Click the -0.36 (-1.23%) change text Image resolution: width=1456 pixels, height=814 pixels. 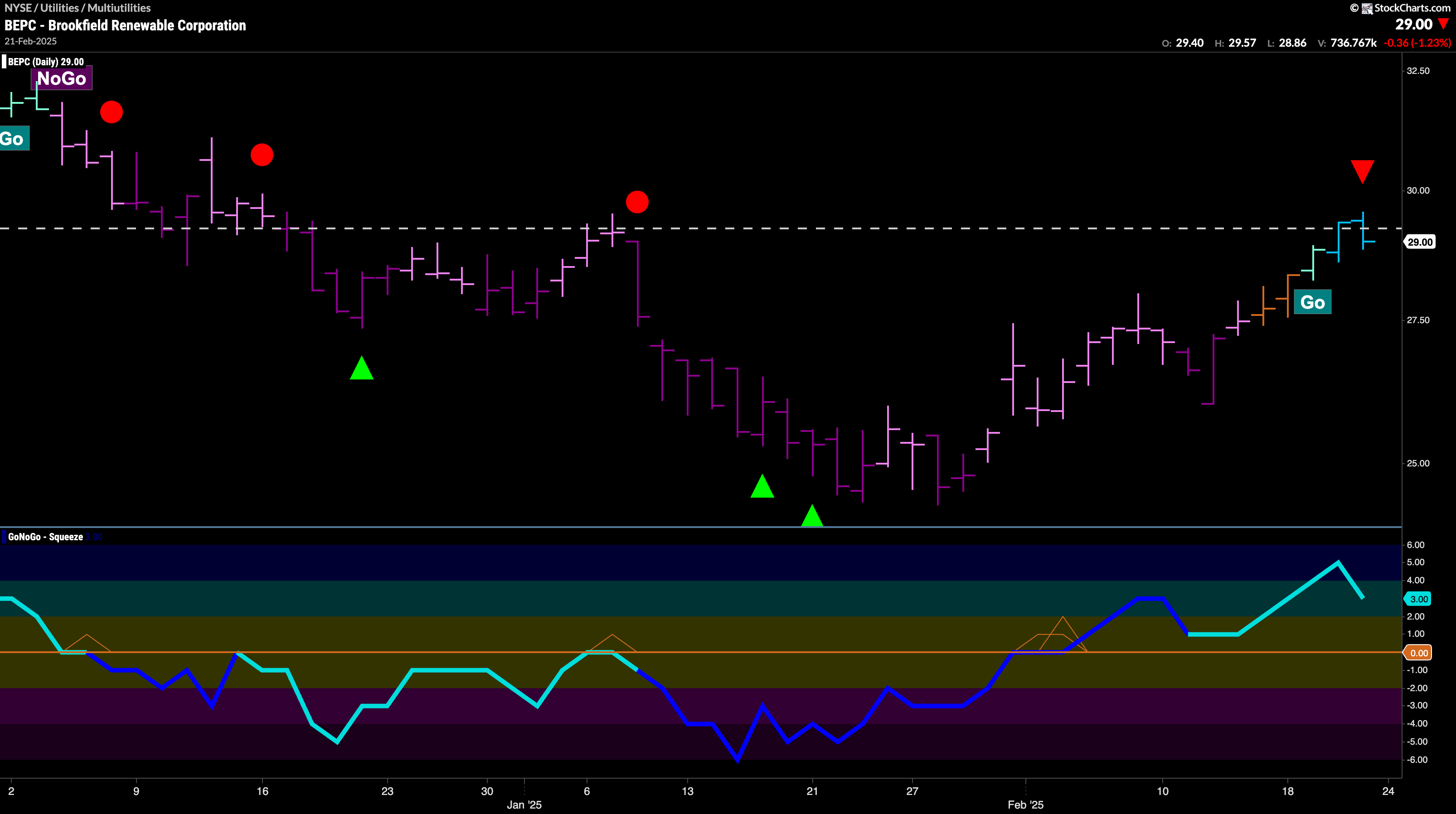[x=1417, y=43]
